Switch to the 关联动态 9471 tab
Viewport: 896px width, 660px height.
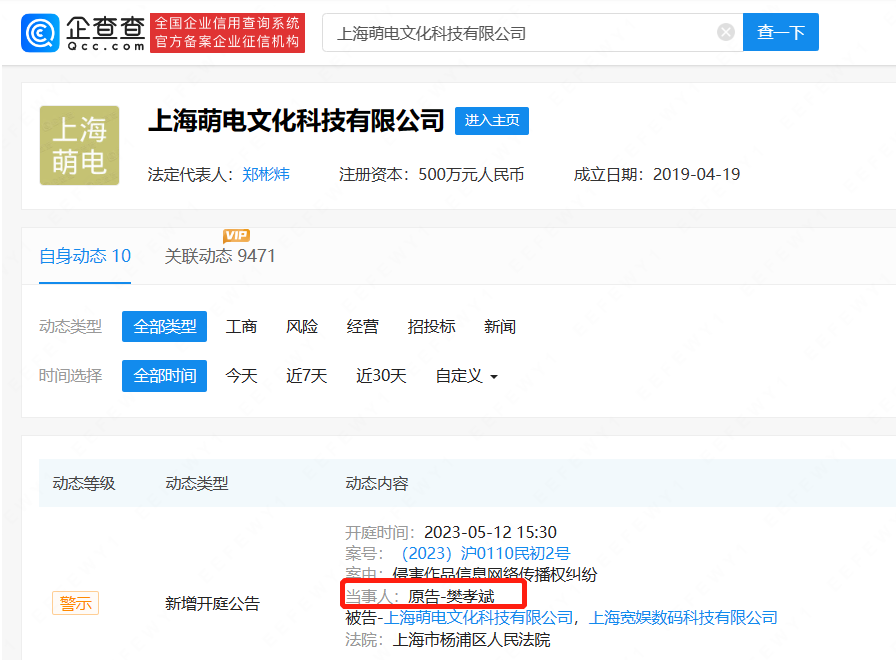[220, 256]
